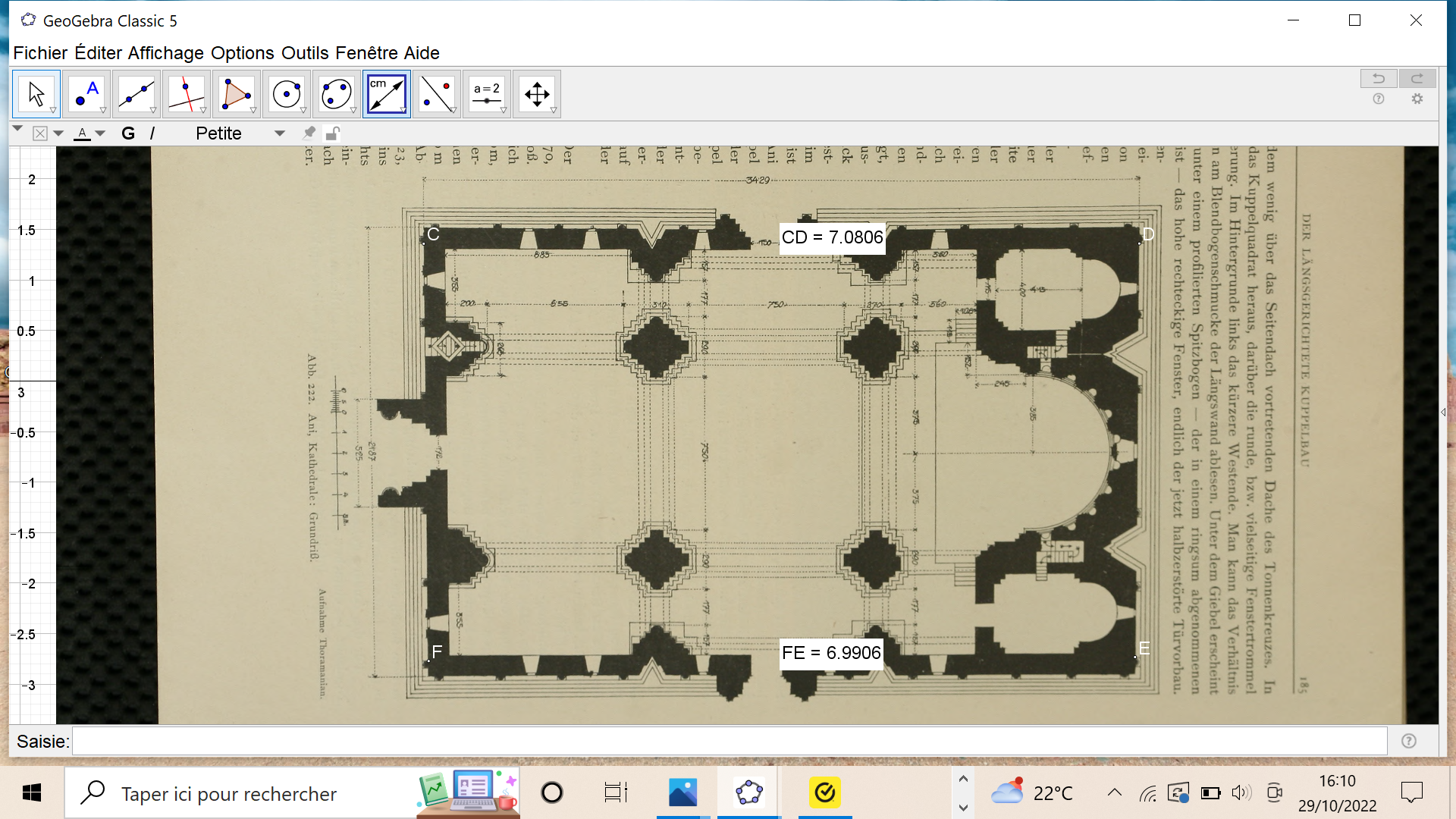
Task: Click the Saisie input field
Action: pos(728,741)
